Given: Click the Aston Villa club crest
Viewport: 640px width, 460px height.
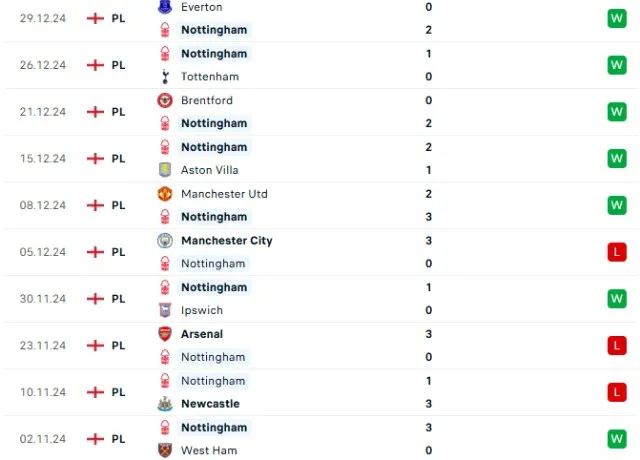Looking at the screenshot, I should coord(165,170).
